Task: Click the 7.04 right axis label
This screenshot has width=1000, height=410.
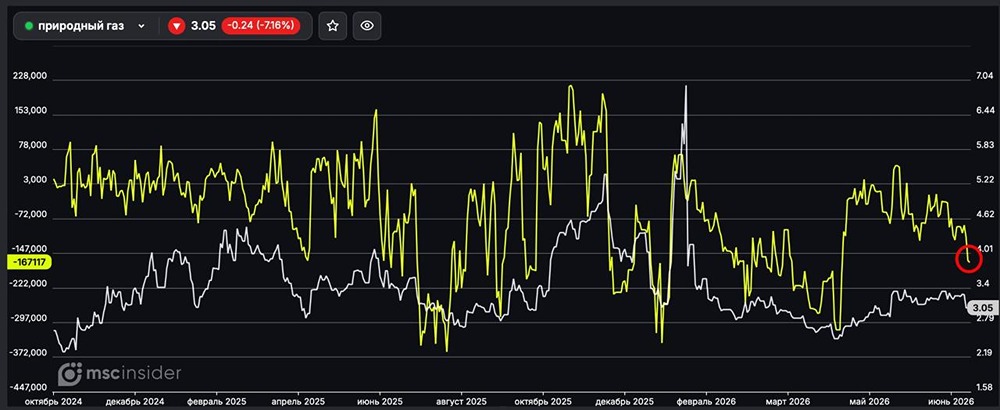Action: tap(983, 76)
